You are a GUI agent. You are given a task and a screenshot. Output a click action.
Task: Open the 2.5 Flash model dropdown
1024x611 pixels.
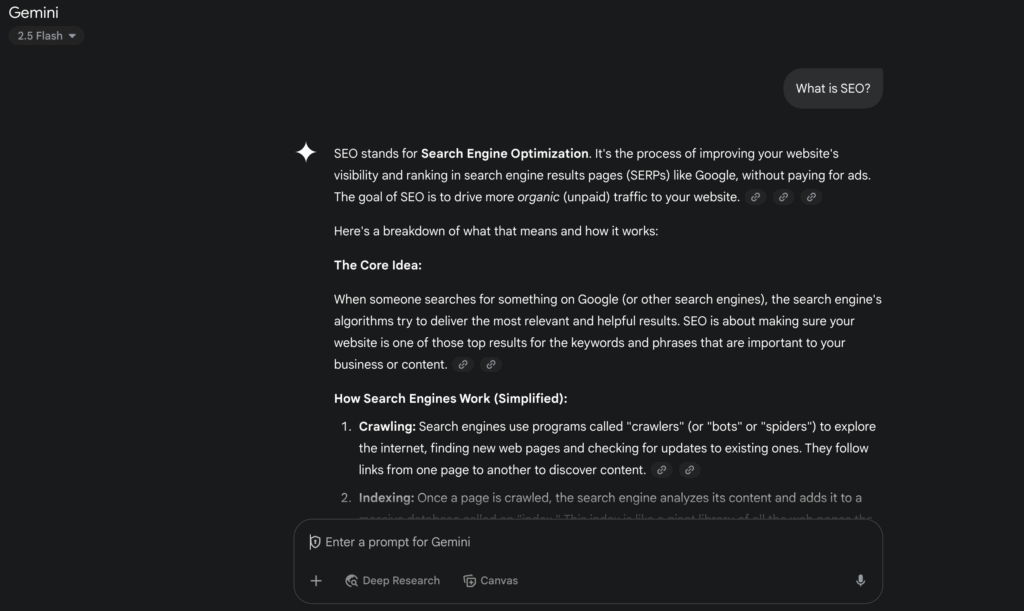point(46,36)
